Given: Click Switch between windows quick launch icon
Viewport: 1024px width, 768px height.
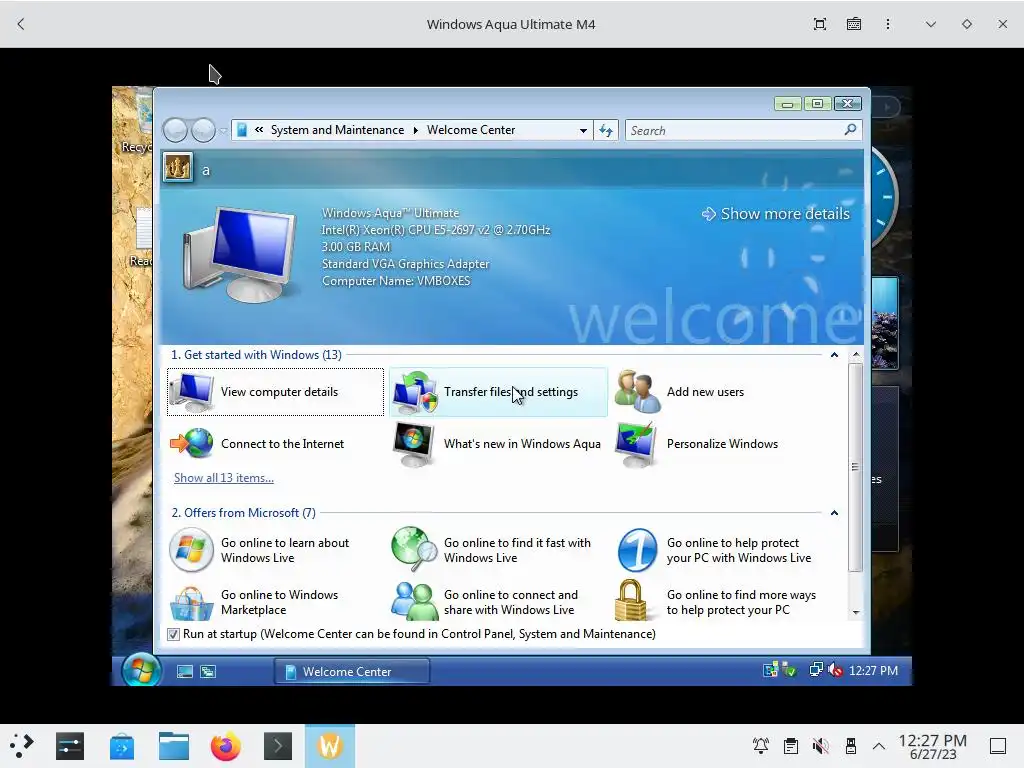Looking at the screenshot, I should coord(208,671).
